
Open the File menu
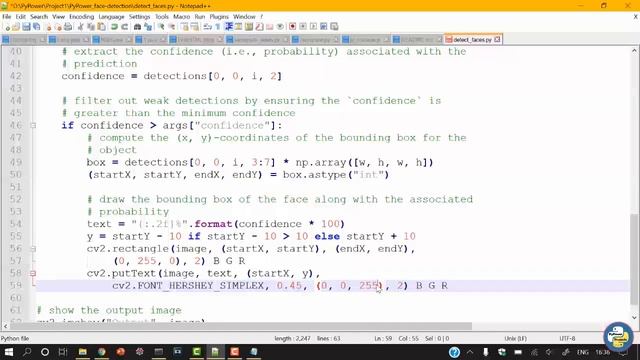[x=7, y=17]
